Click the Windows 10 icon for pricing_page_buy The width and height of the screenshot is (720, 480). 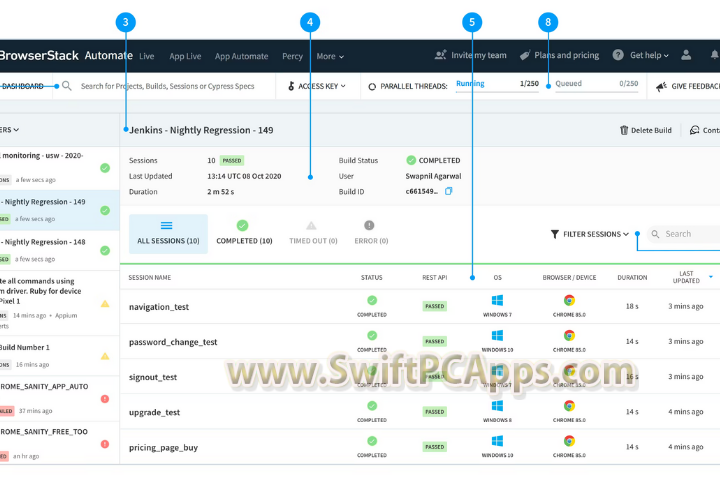497,441
